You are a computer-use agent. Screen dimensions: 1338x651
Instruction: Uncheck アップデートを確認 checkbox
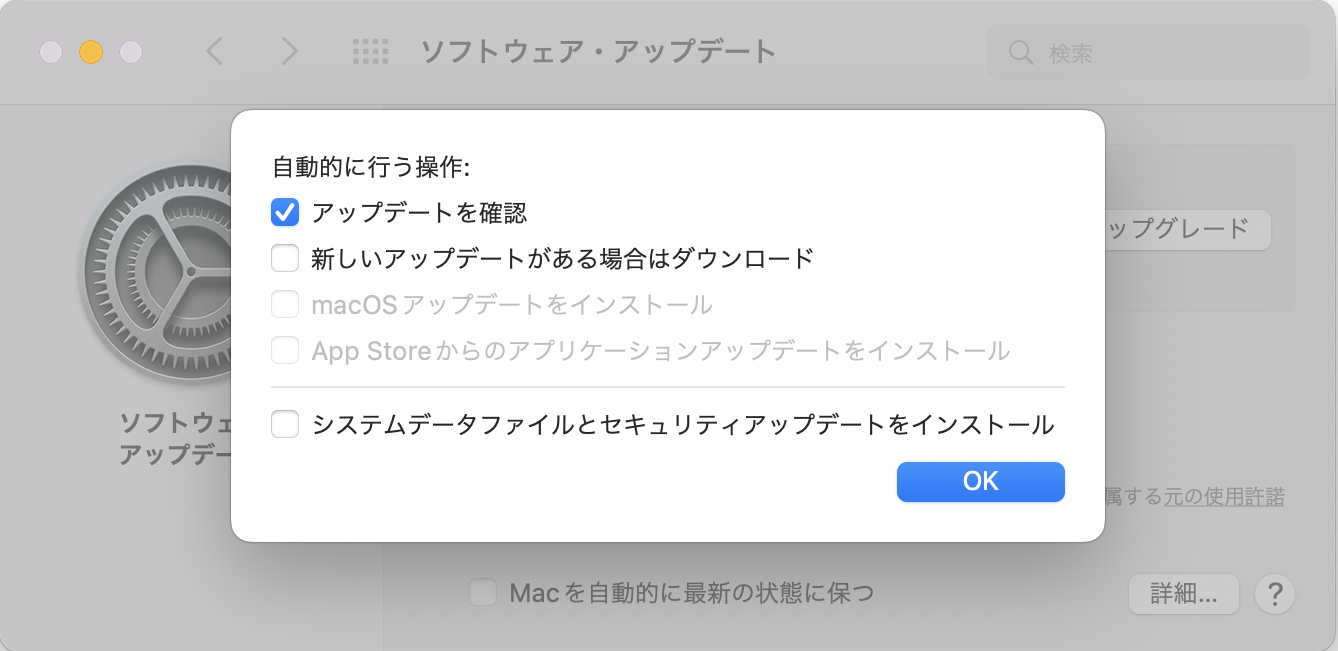(x=285, y=212)
